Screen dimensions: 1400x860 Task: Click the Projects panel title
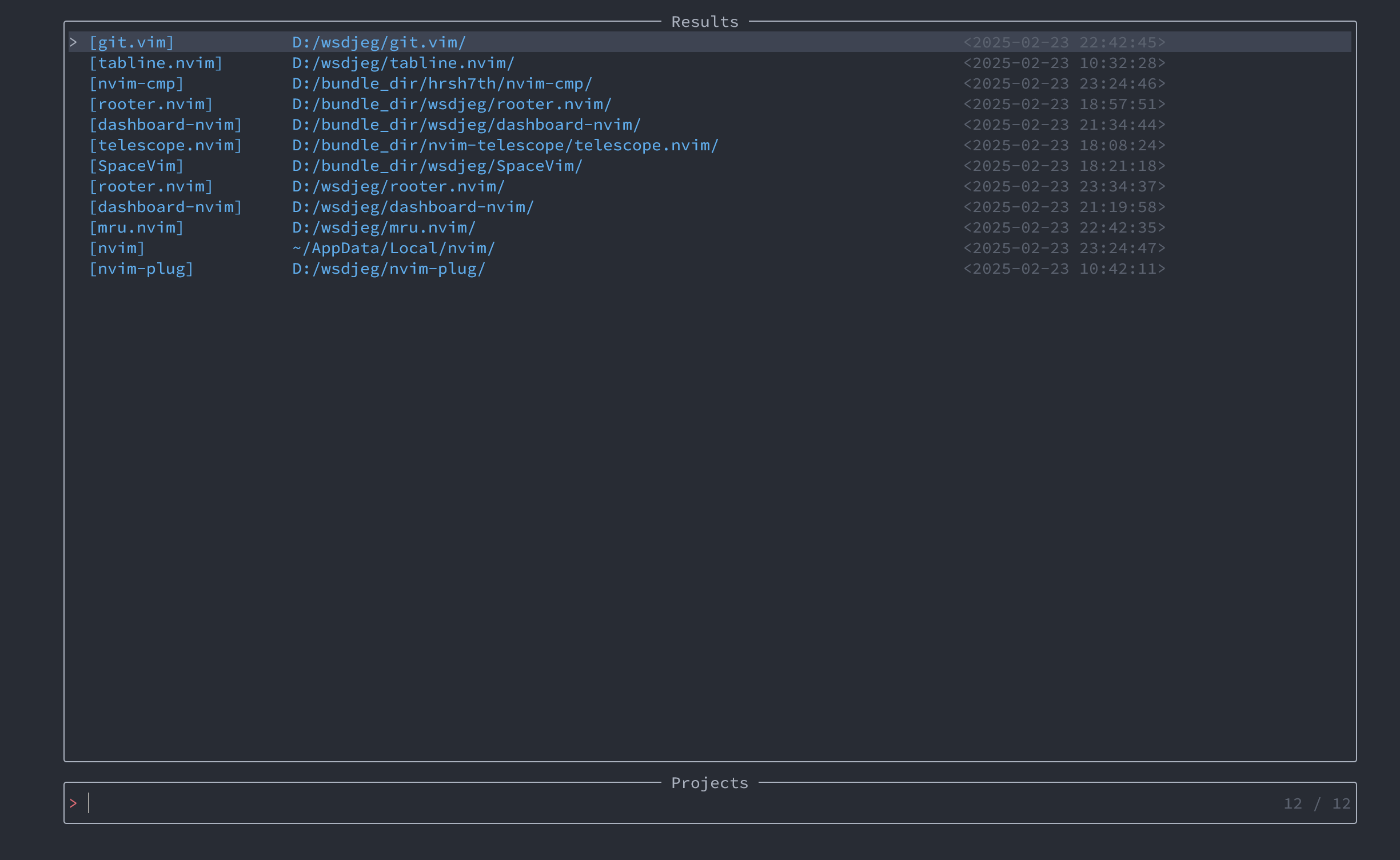(709, 783)
